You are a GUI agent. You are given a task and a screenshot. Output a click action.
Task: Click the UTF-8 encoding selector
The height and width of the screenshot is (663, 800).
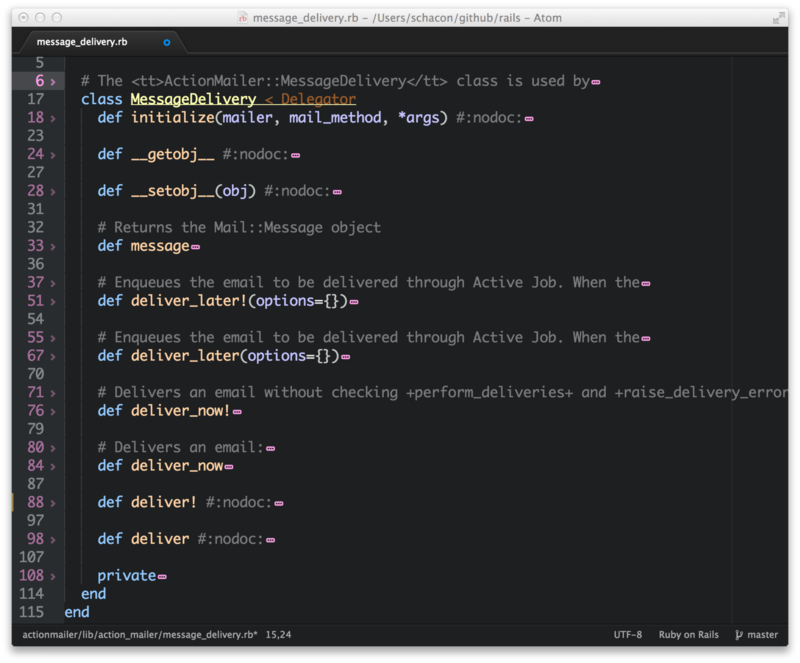click(627, 635)
